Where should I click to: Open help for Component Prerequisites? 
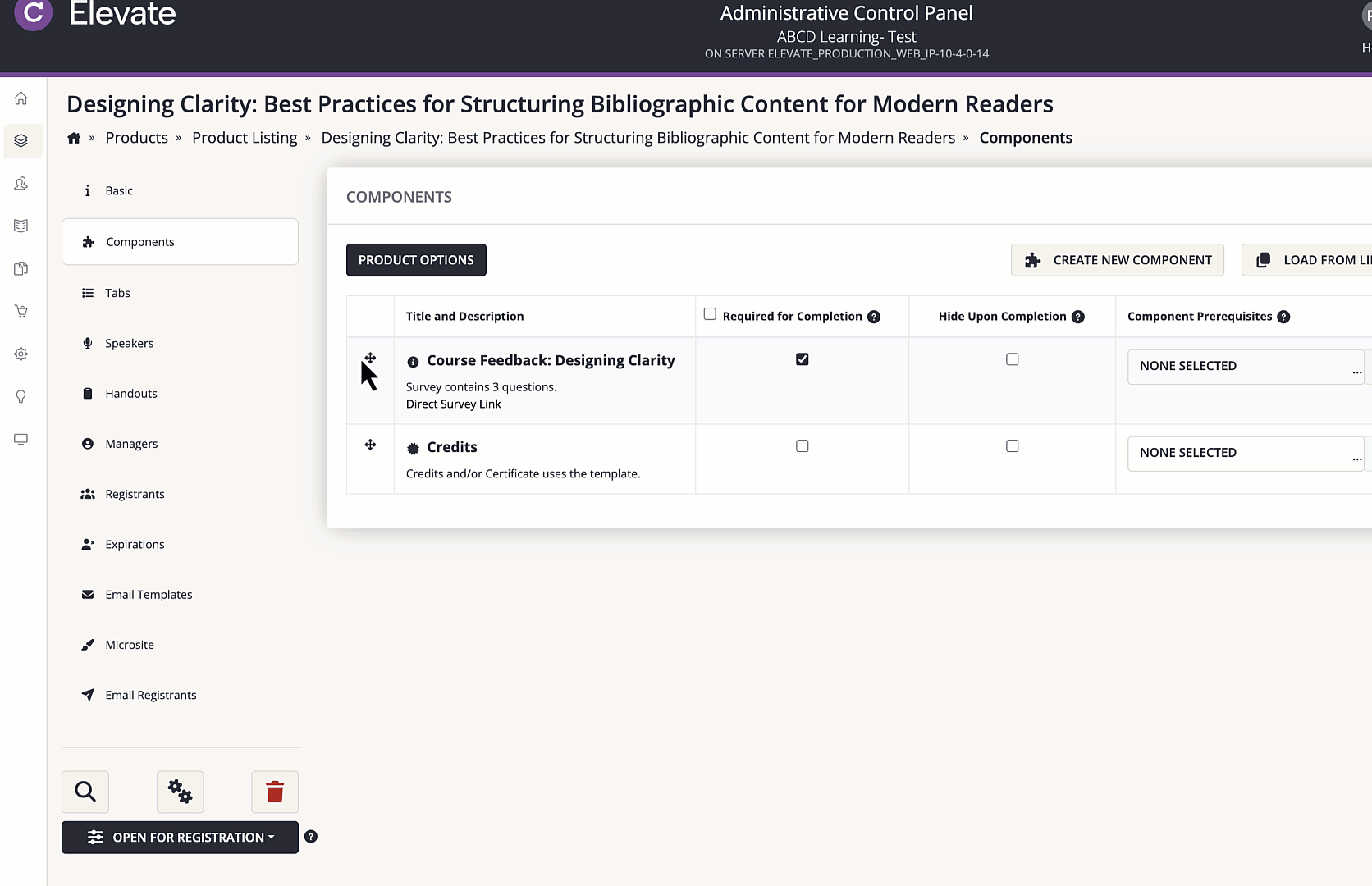[x=1283, y=317]
